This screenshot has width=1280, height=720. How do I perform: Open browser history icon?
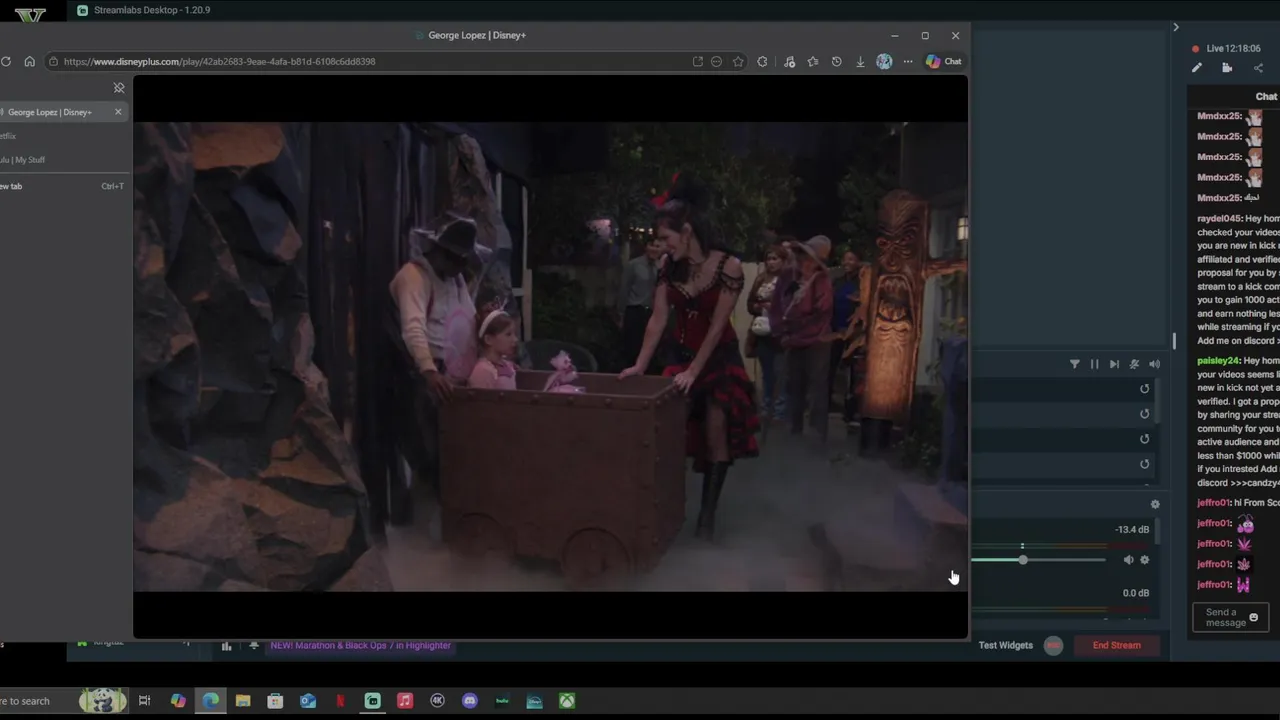coord(837,62)
